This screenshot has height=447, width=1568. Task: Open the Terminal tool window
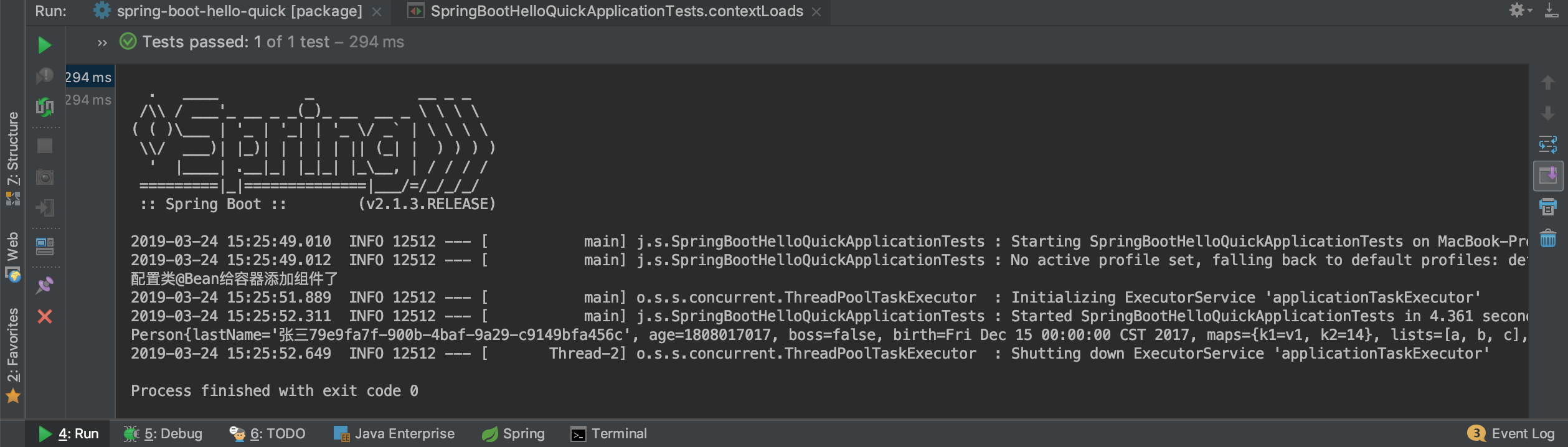609,434
